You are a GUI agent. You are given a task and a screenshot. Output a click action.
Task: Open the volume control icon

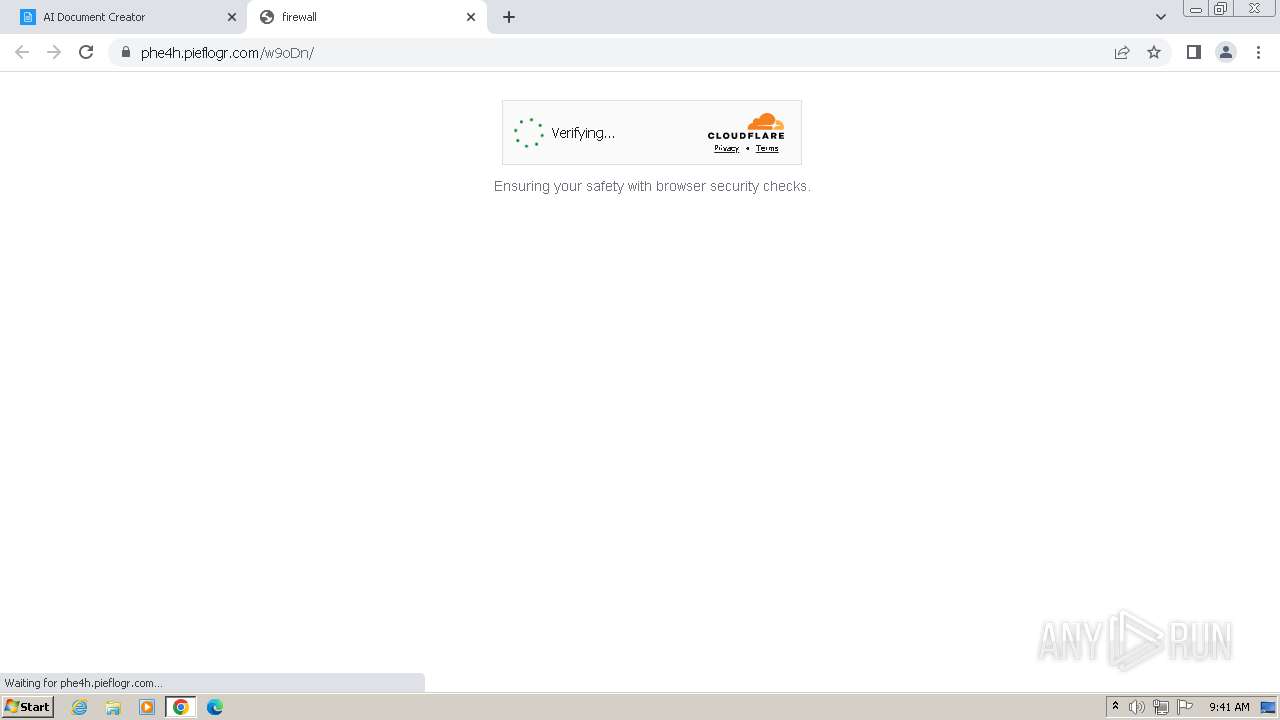click(x=1137, y=707)
